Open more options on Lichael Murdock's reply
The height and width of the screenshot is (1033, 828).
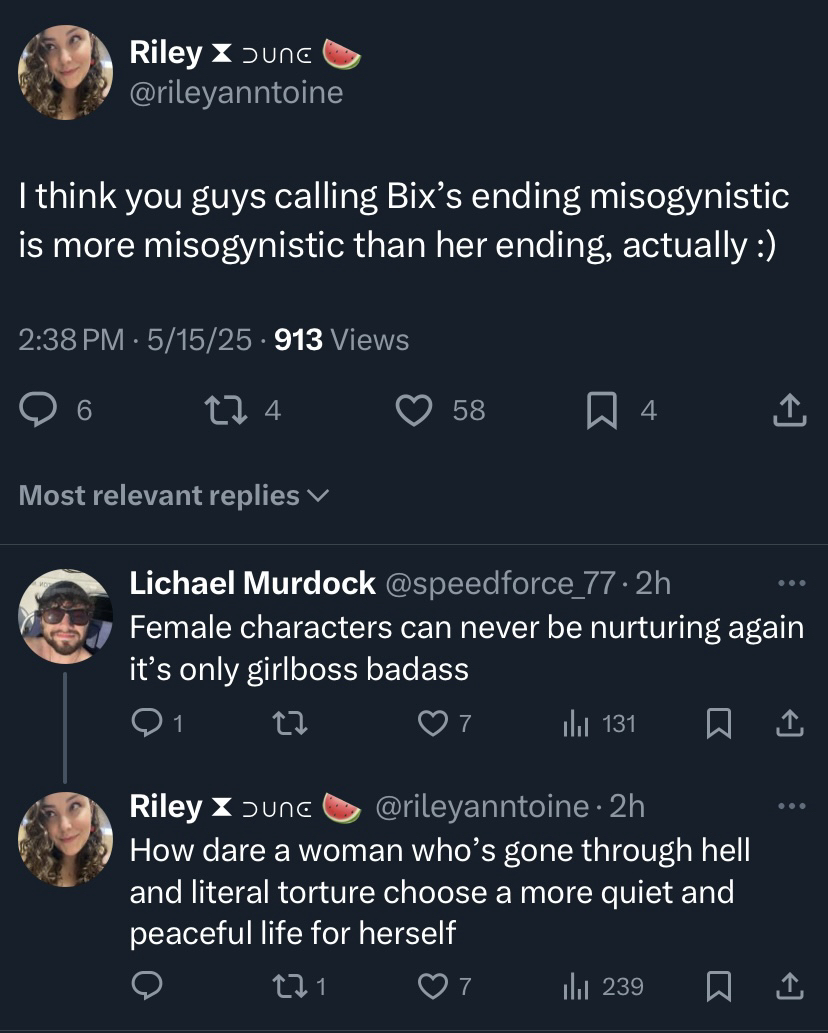pyautogui.click(x=790, y=583)
